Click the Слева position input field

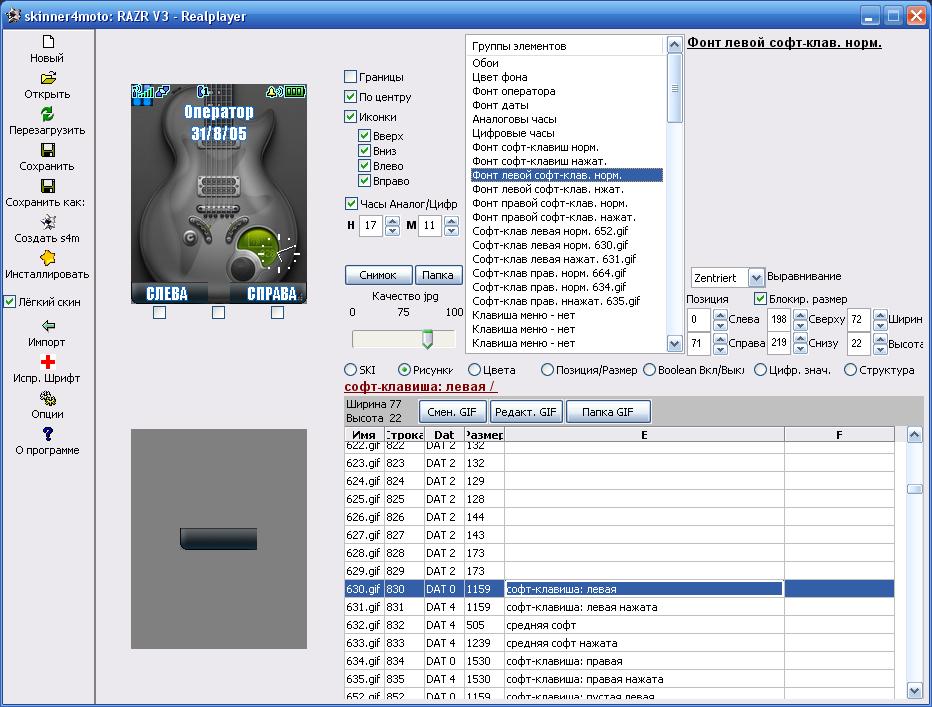[699, 319]
